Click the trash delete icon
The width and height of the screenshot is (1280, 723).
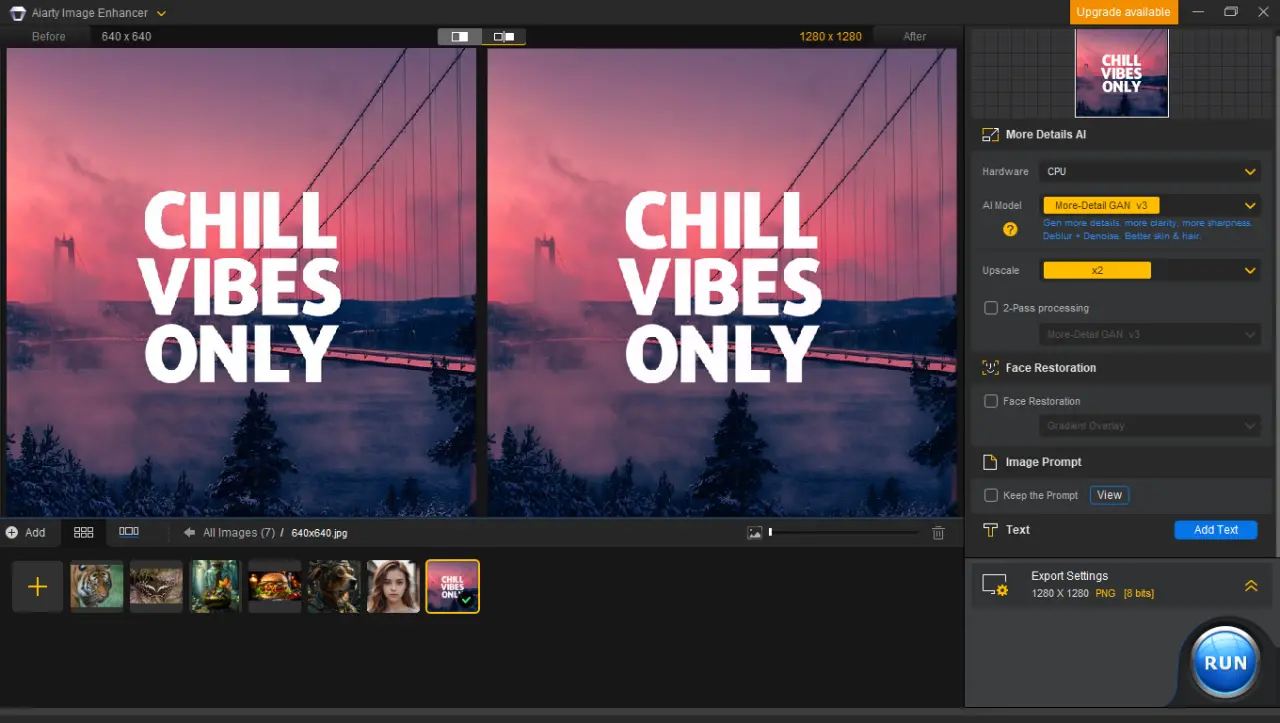click(938, 533)
